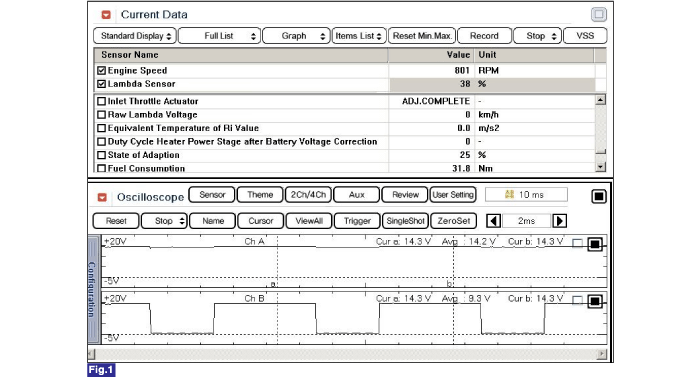This screenshot has height=377, width=700.
Task: Click the Ch B black square icon
Action: click(x=595, y=301)
